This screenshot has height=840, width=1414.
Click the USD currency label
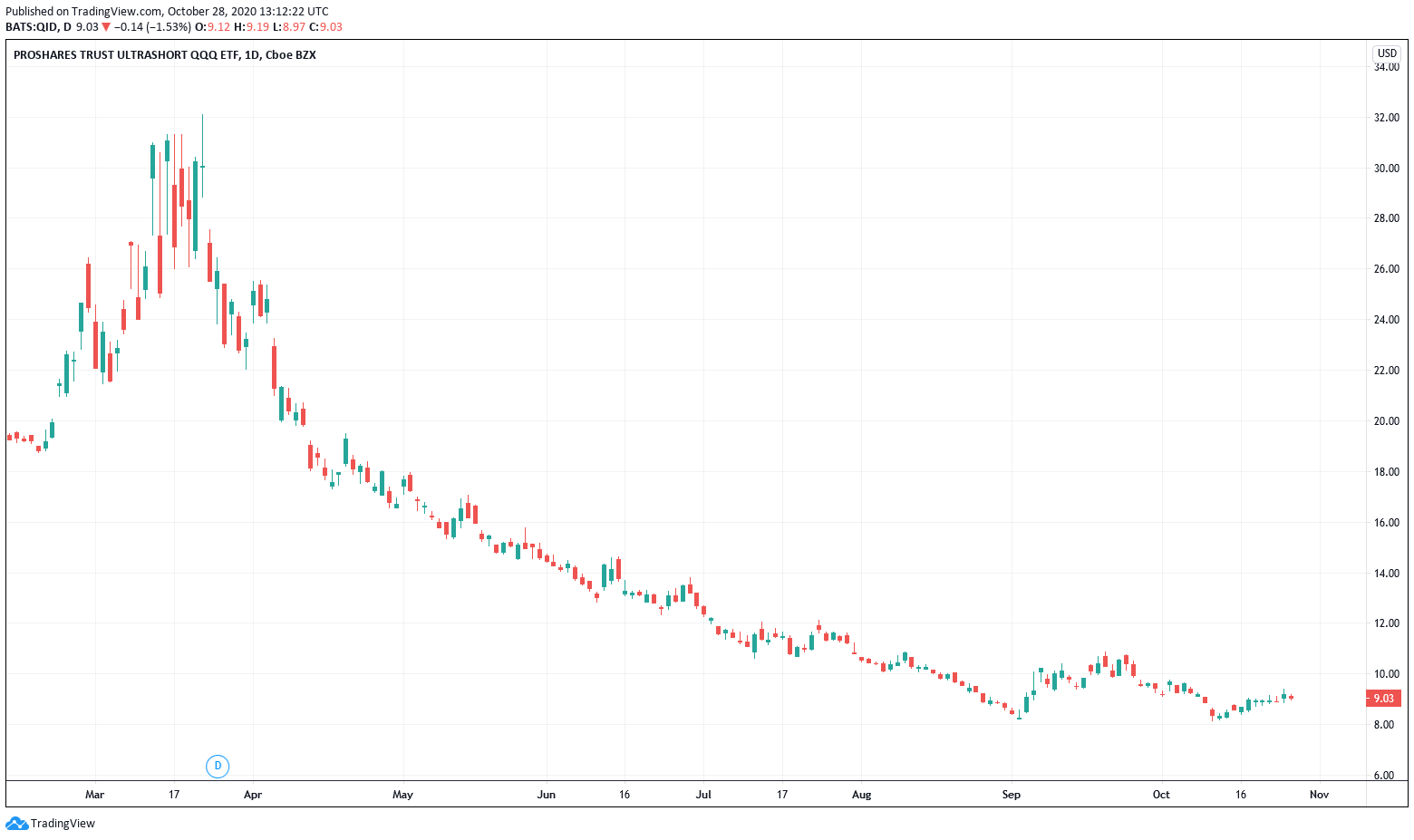pyautogui.click(x=1387, y=53)
